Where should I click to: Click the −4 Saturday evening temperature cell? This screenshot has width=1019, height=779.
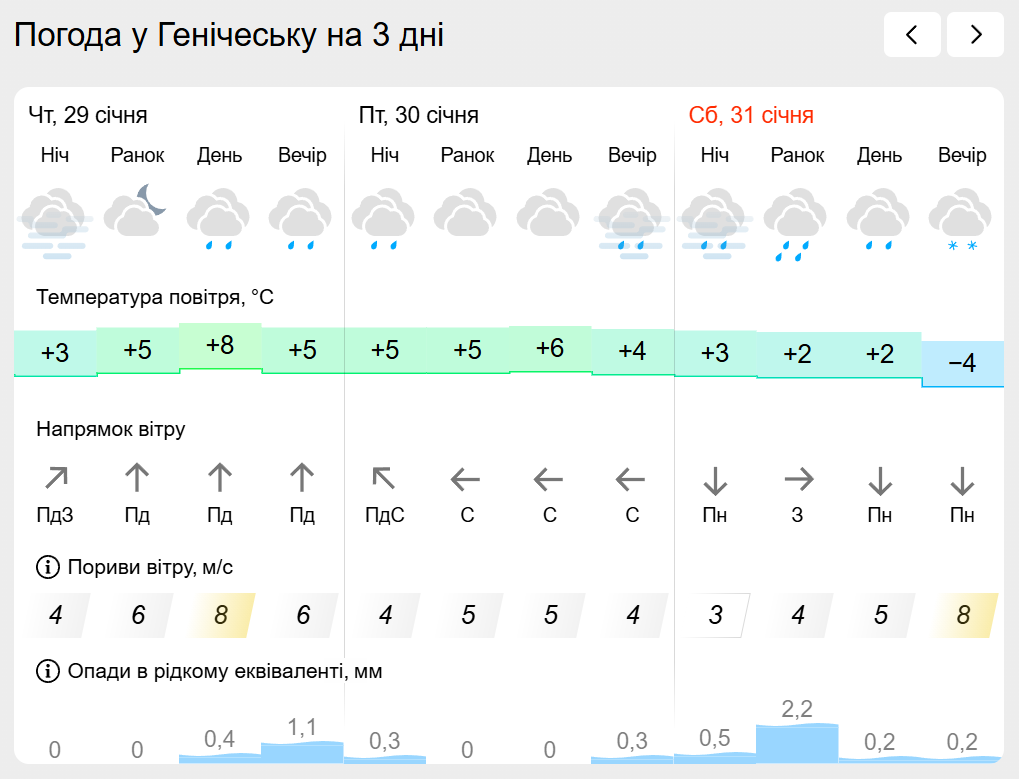(x=962, y=363)
